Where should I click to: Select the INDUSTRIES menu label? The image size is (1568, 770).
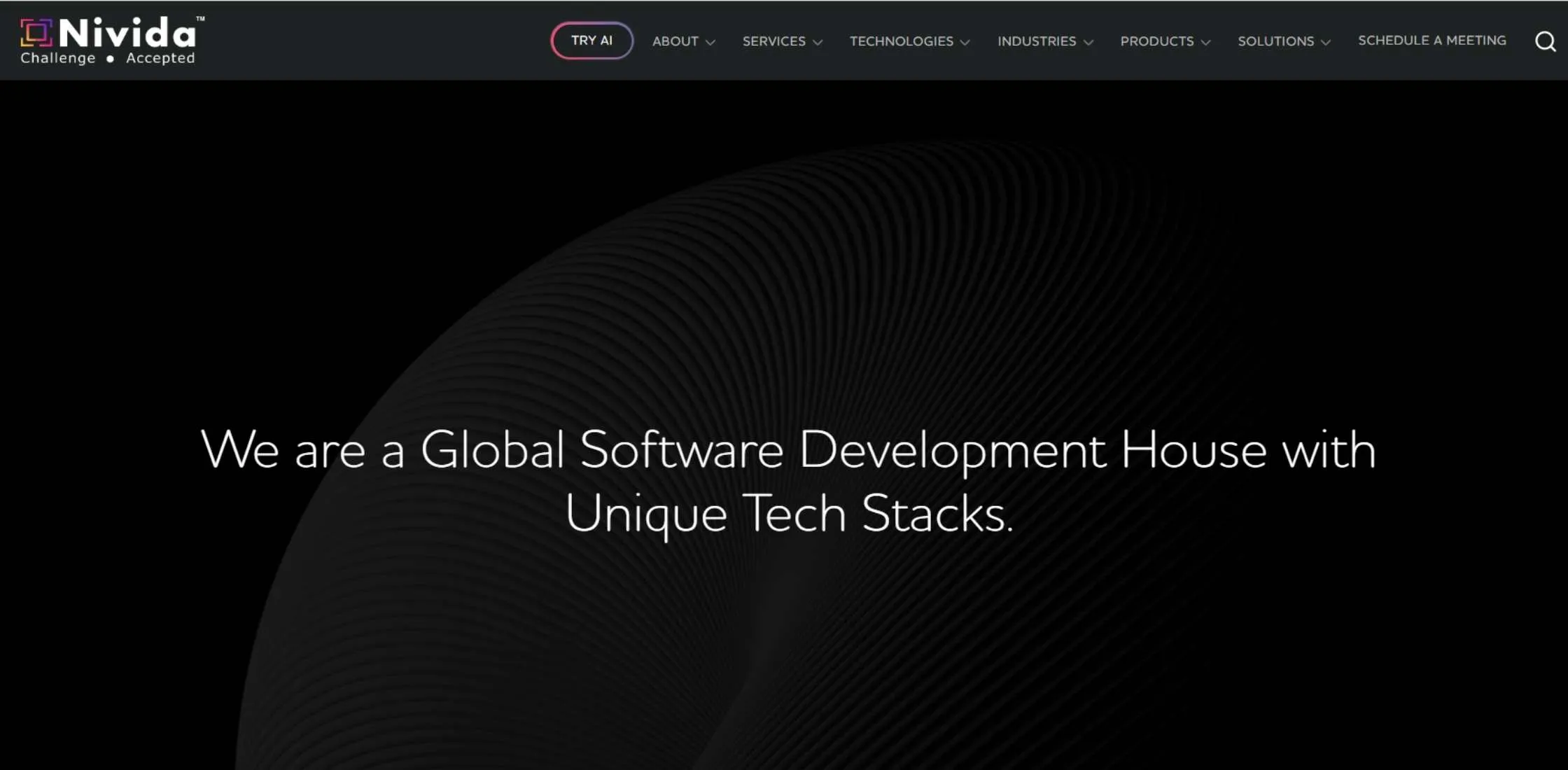click(1037, 41)
